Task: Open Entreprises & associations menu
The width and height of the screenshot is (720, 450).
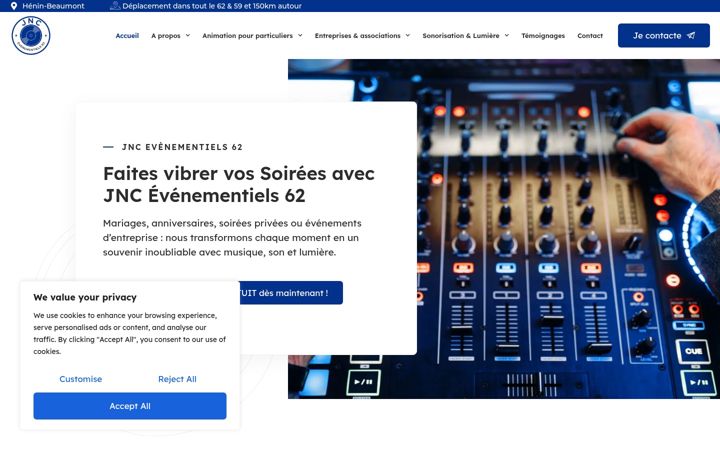Action: (x=357, y=35)
